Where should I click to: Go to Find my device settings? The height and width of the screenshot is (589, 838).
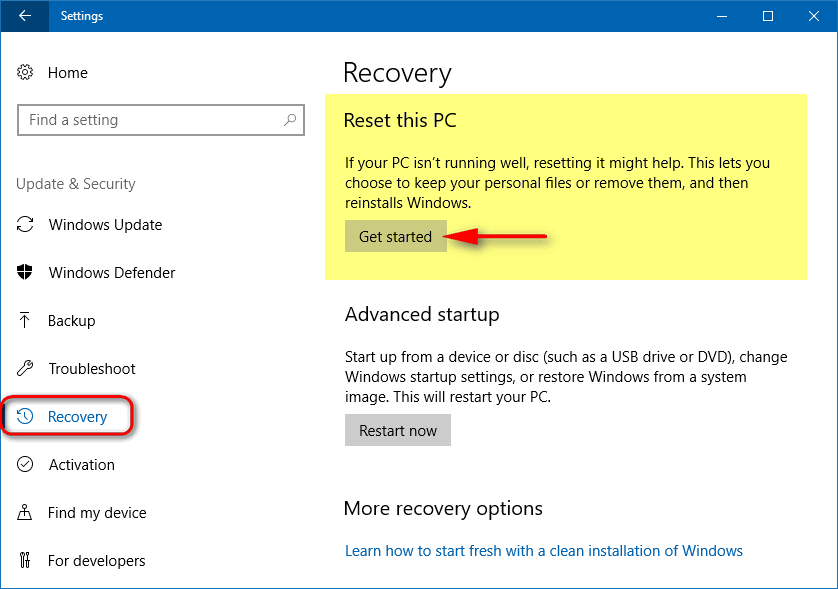pos(97,513)
